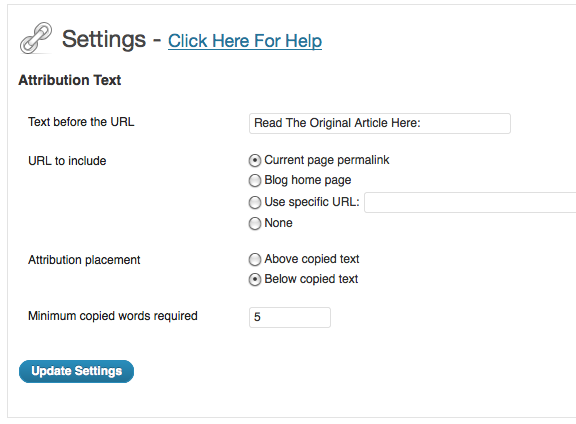The image size is (576, 424).
Task: Click the 'Text before the URL' label
Action: pyautogui.click(x=81, y=122)
